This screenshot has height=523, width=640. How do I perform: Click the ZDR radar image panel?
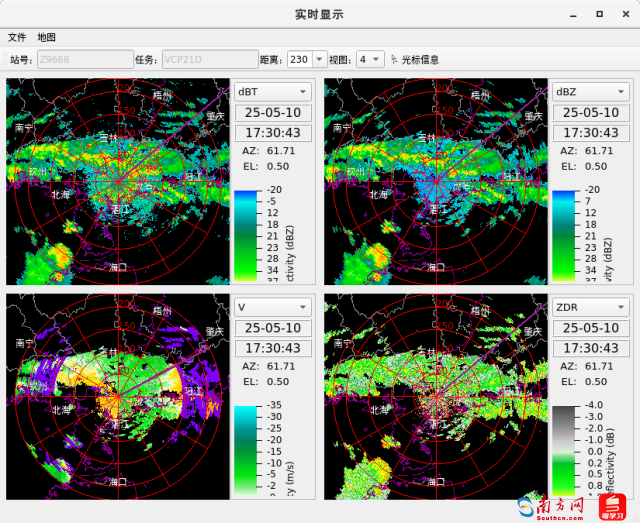(436, 396)
